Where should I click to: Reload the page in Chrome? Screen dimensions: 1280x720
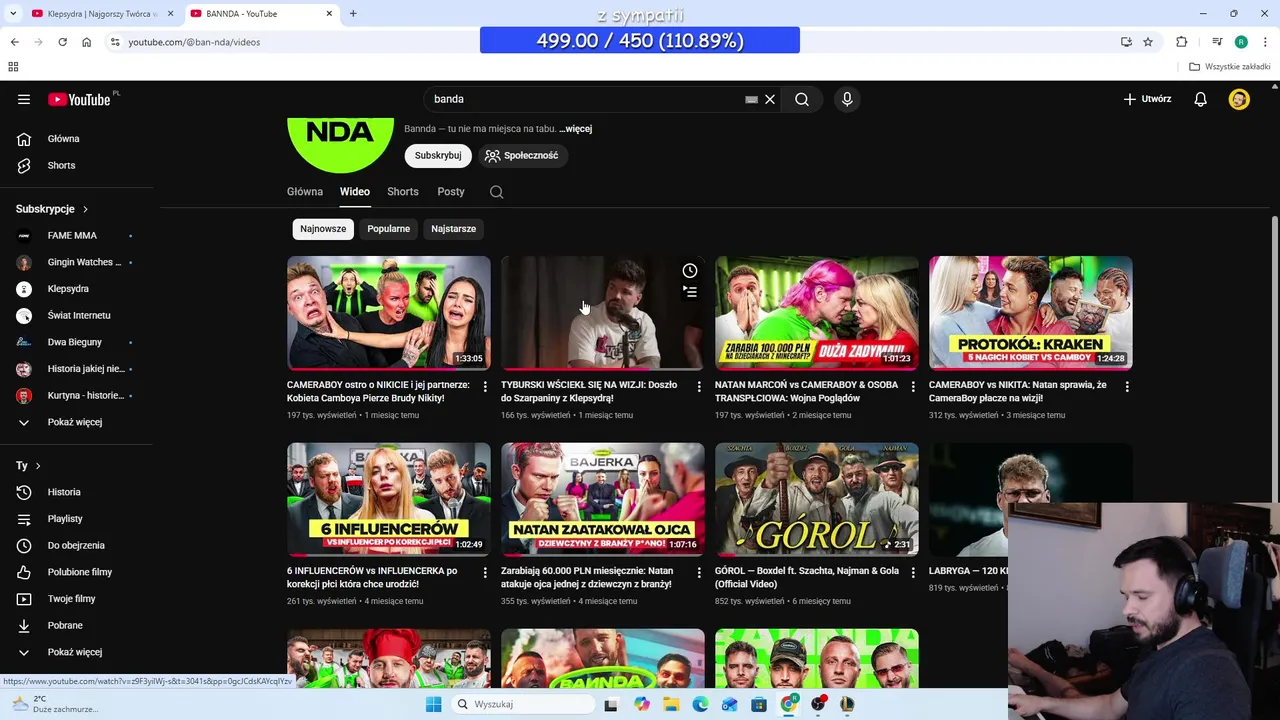[62, 42]
